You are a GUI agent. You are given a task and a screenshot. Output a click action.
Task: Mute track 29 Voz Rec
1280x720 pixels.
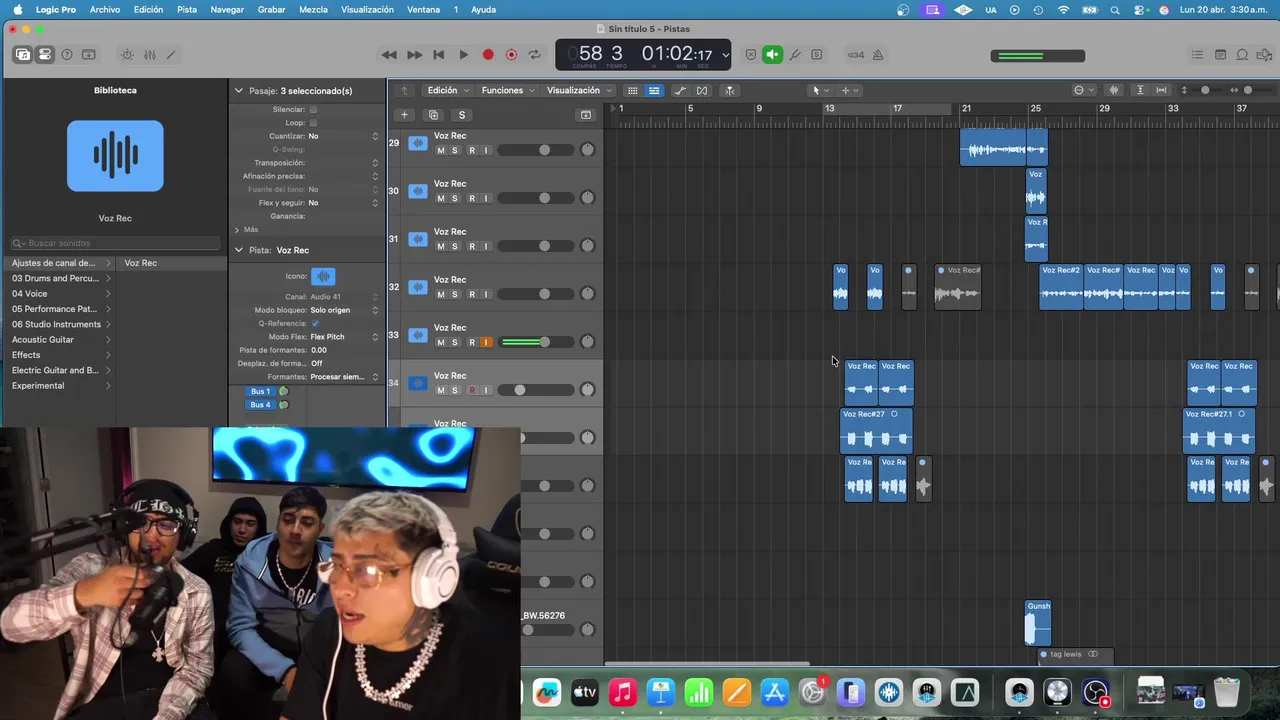pyautogui.click(x=440, y=151)
